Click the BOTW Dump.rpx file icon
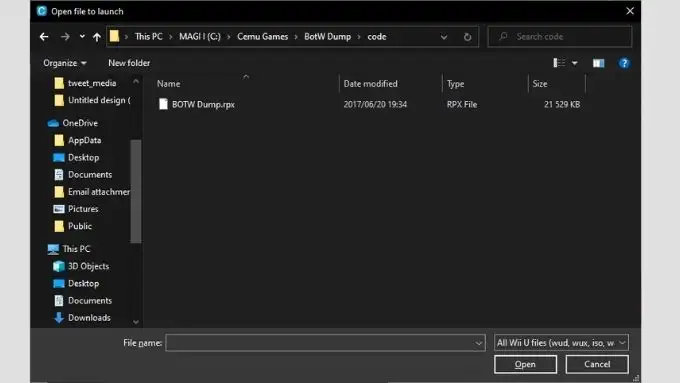680x383 pixels. pyautogui.click(x=163, y=104)
